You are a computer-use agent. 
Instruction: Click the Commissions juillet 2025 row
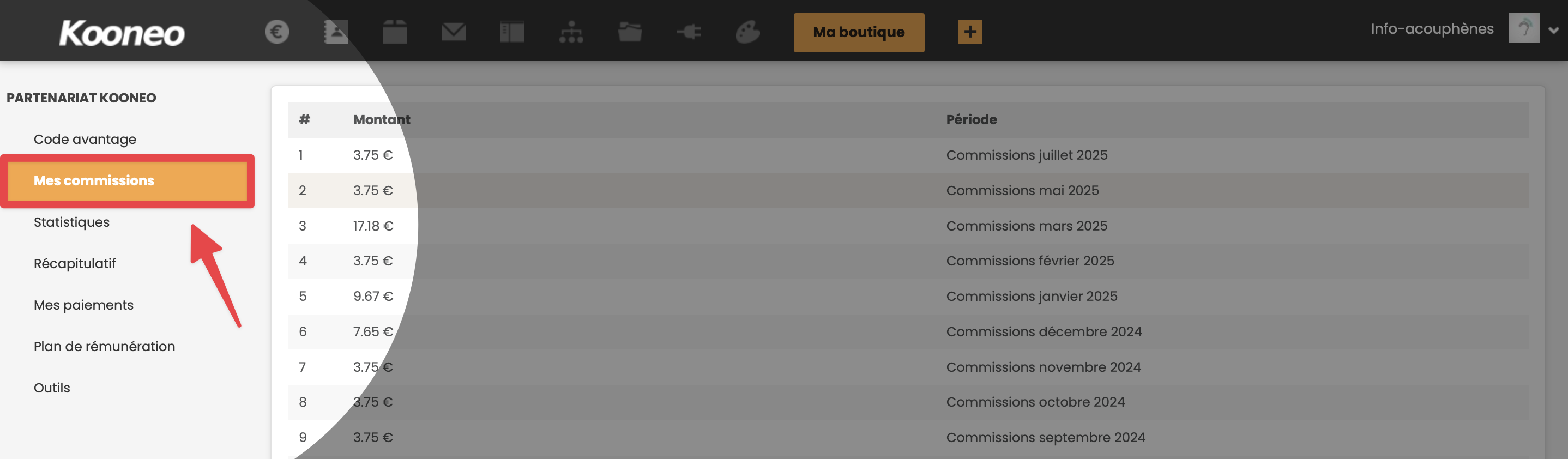coord(908,155)
